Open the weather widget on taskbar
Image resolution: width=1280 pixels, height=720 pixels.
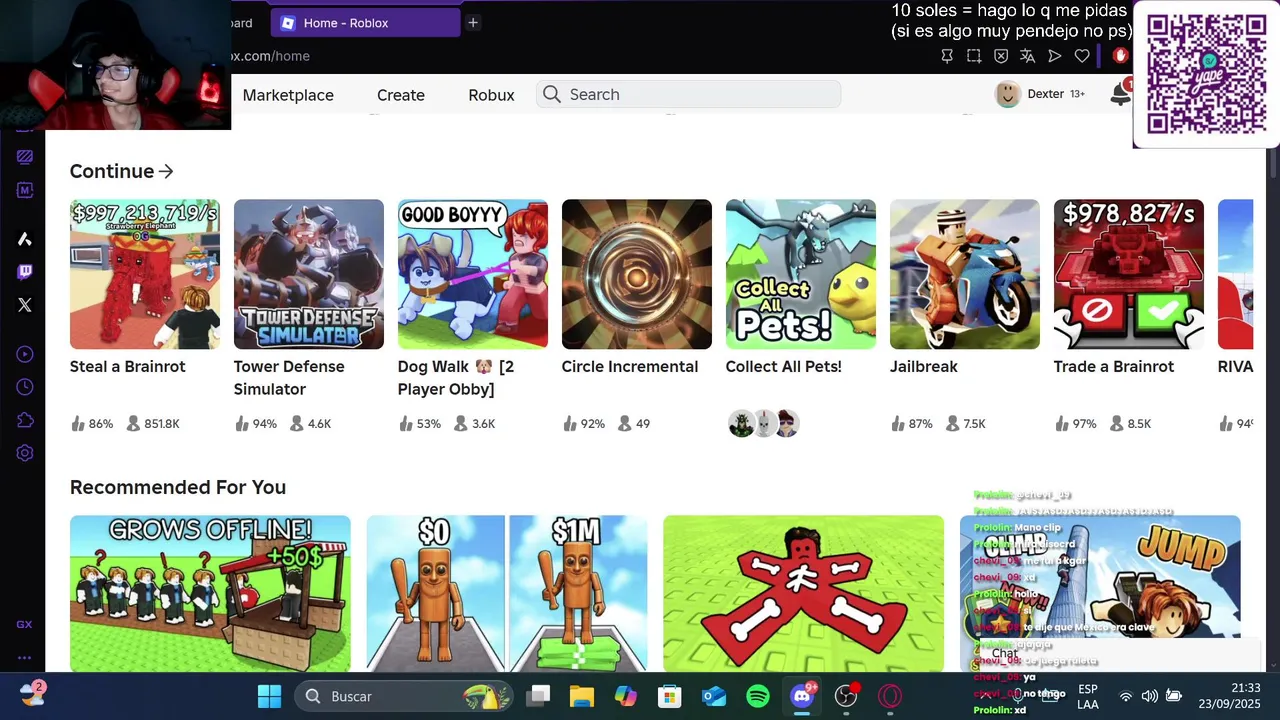(32, 694)
